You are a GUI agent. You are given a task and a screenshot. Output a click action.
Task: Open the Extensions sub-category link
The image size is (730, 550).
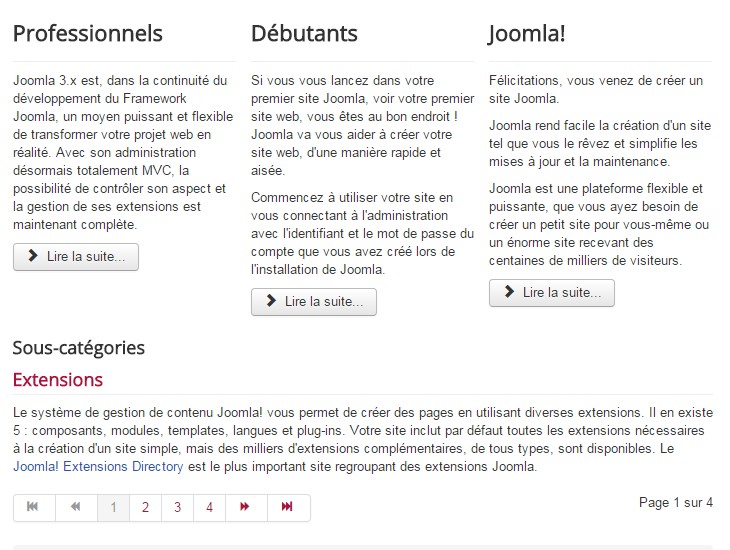(x=58, y=380)
